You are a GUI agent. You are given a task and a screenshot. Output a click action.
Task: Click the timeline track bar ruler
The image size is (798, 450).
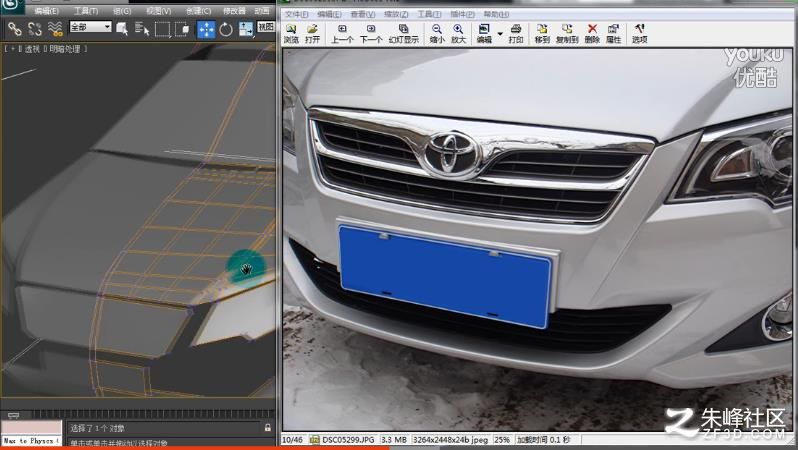[x=153, y=414]
